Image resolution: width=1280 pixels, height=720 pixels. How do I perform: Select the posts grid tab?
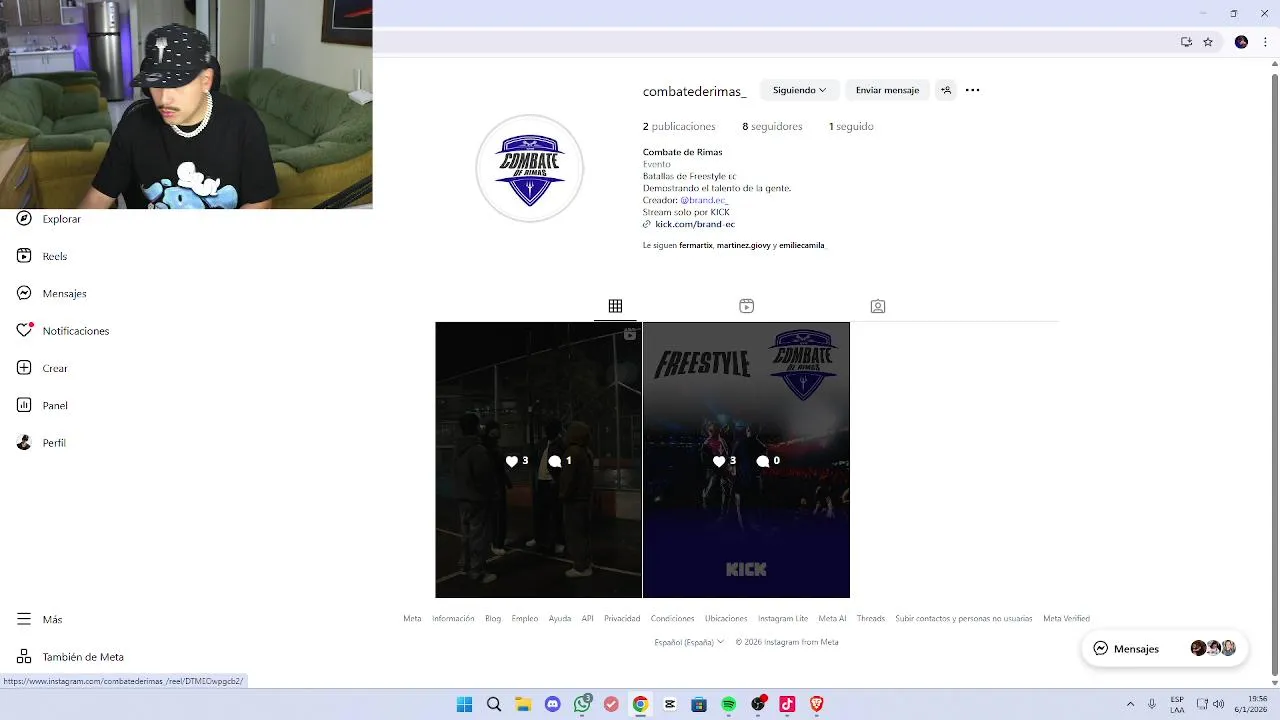[615, 306]
